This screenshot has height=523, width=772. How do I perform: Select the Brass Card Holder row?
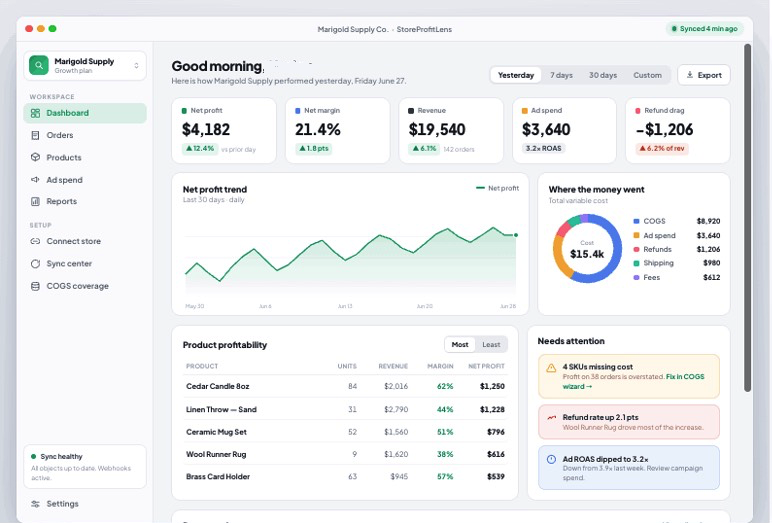pos(345,477)
